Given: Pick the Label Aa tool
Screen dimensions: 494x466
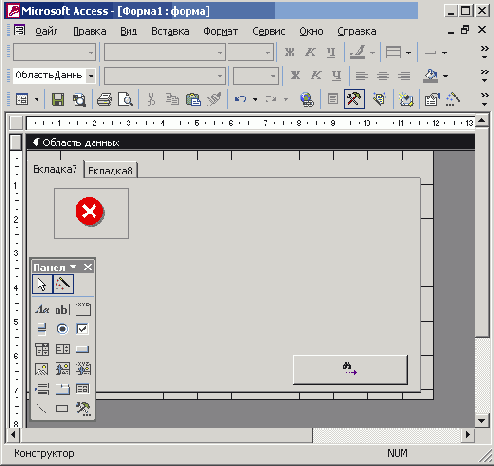Looking at the screenshot, I should pos(42,310).
